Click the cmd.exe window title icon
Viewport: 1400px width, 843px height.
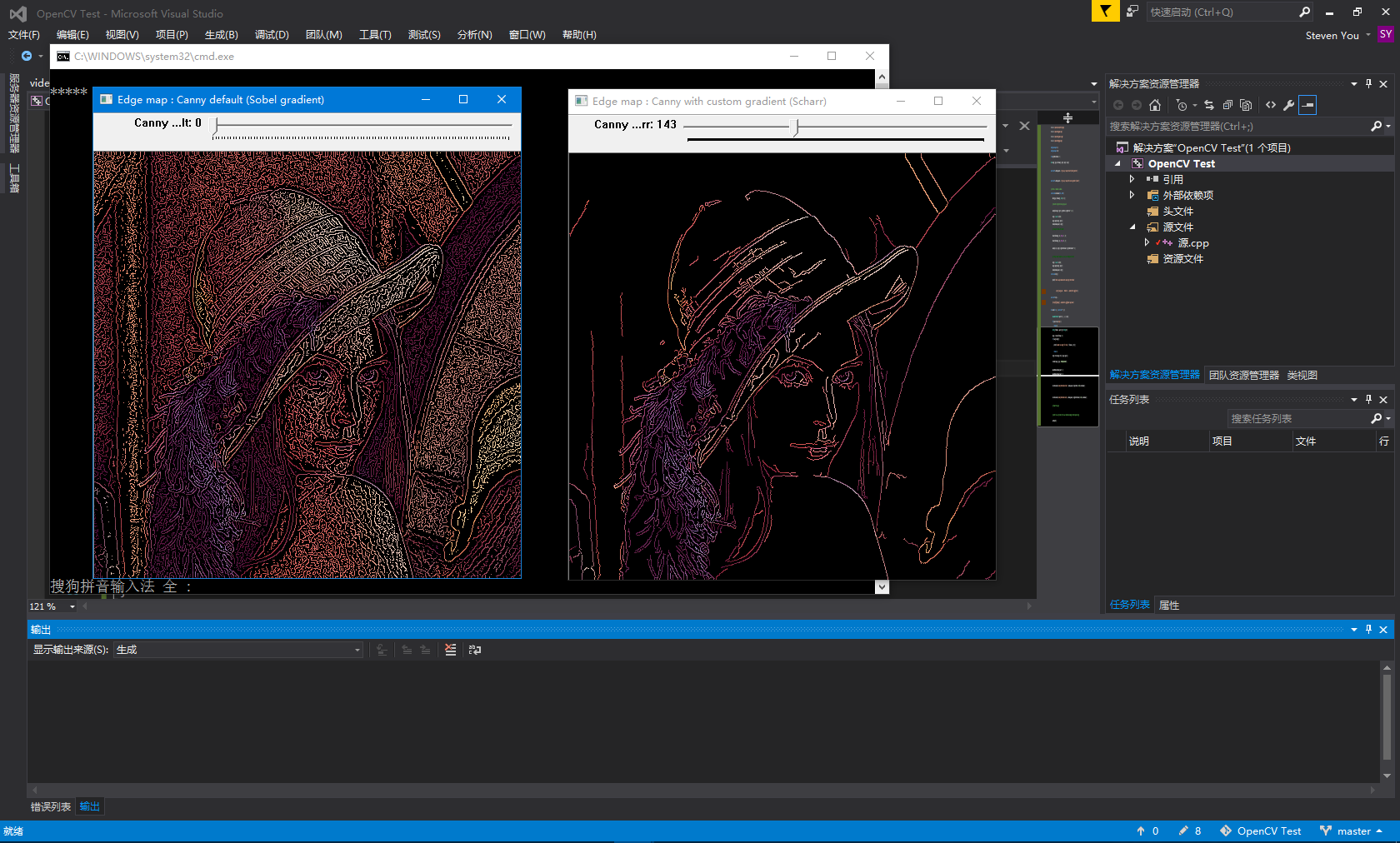pyautogui.click(x=63, y=57)
